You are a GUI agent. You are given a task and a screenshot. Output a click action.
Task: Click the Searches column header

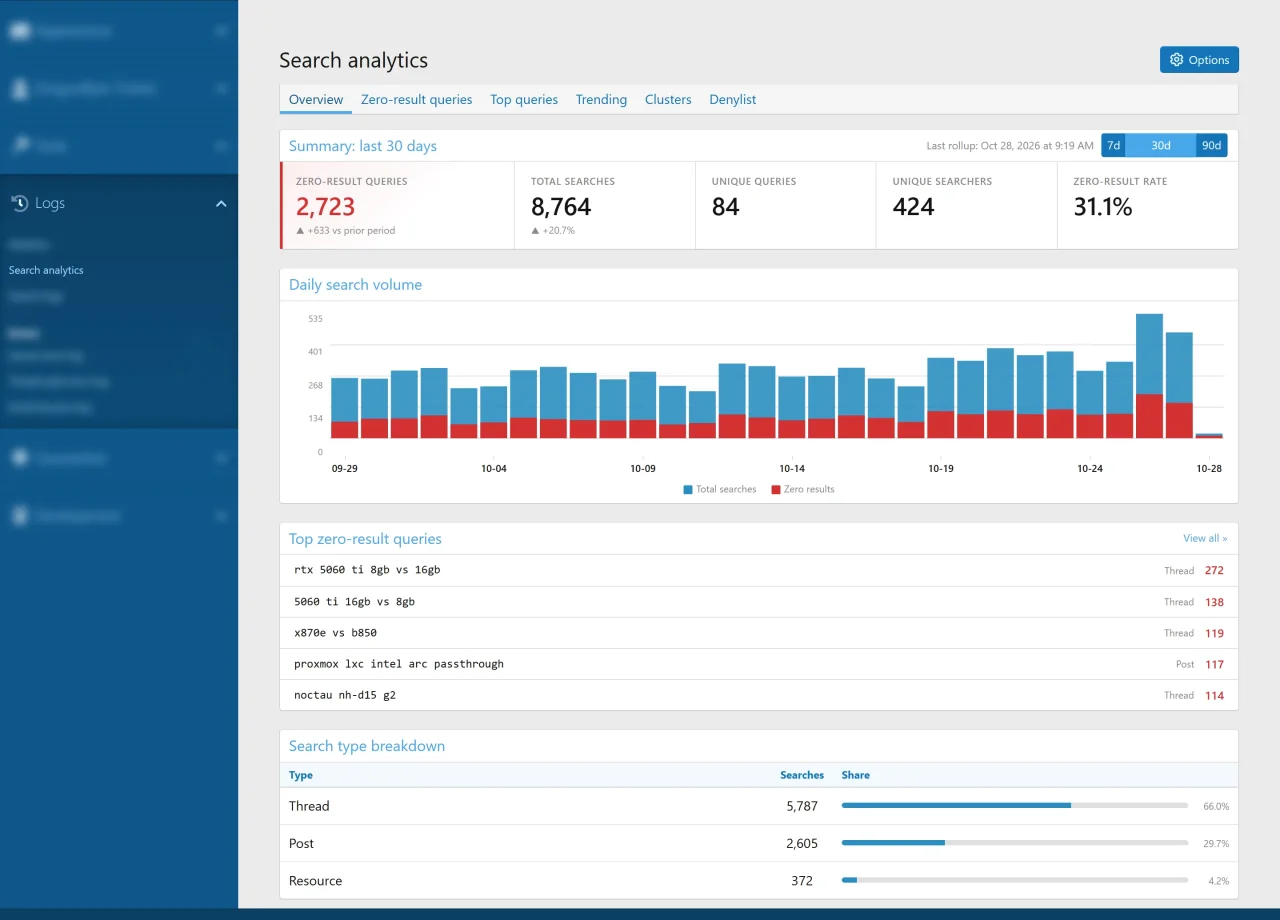[x=802, y=775]
